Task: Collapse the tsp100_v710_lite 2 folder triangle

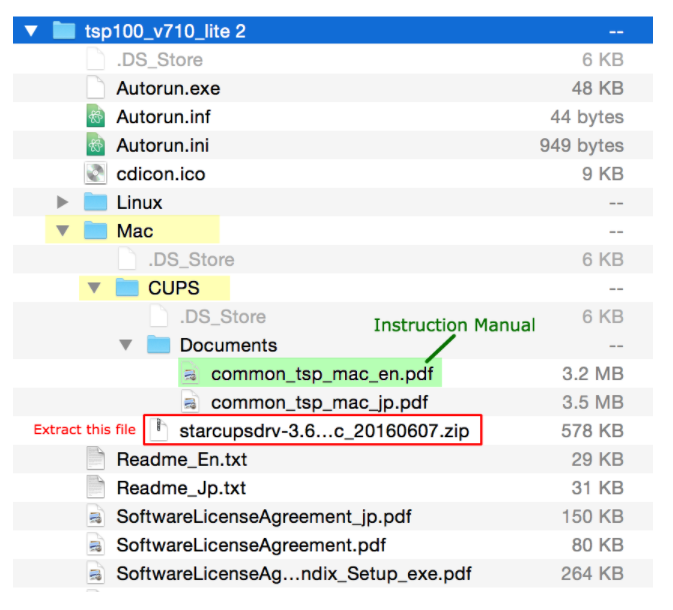Action: click(31, 31)
